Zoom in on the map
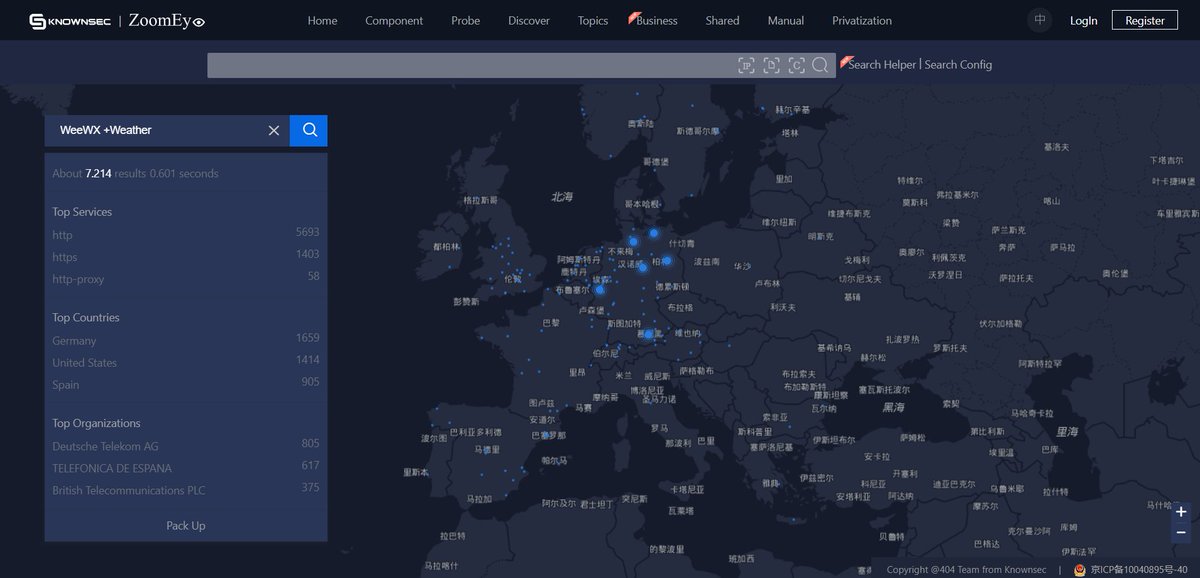 [x=1181, y=512]
